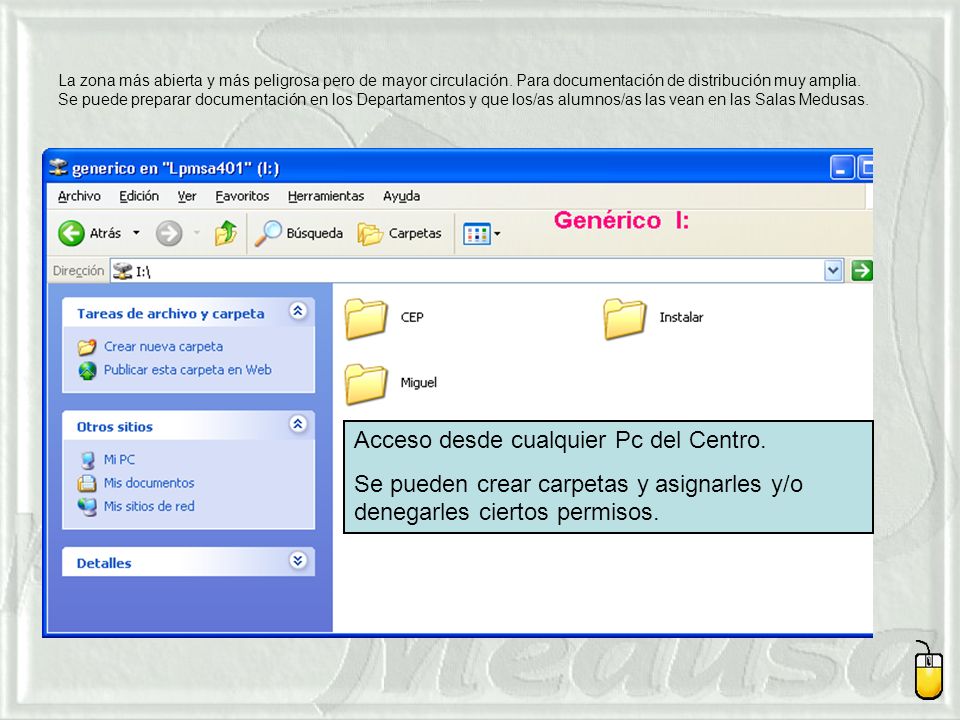Click the Tareas de archivo y carpeta heading
Image resolution: width=960 pixels, height=720 pixels.
click(171, 313)
